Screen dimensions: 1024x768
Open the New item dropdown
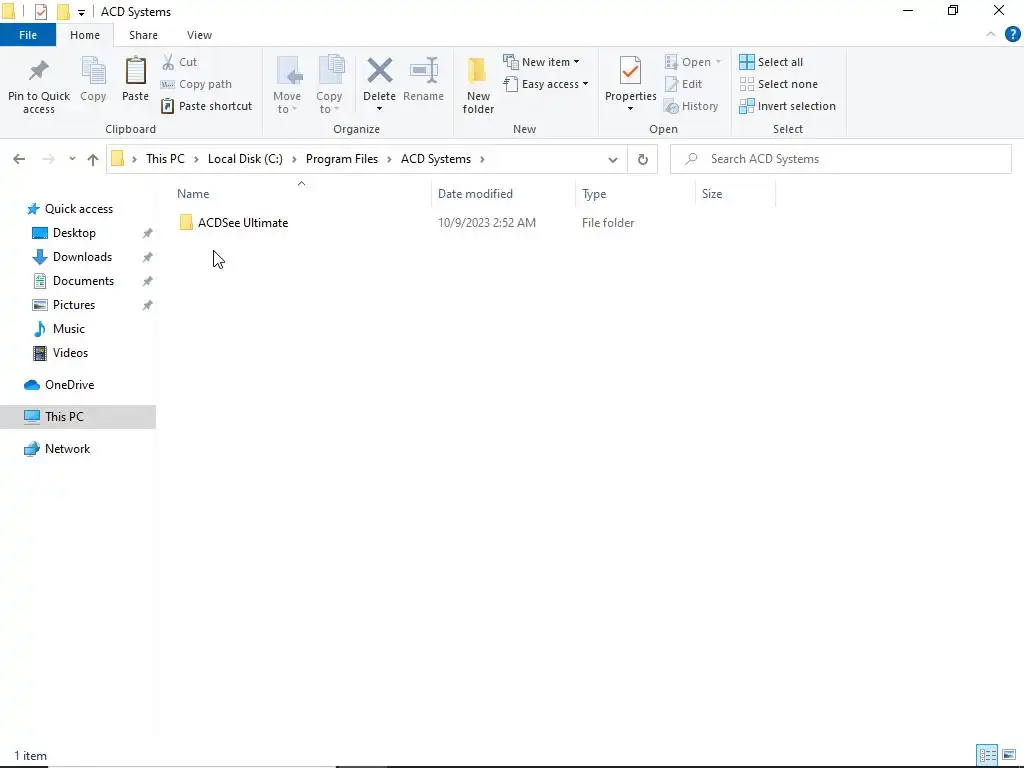pyautogui.click(x=541, y=62)
